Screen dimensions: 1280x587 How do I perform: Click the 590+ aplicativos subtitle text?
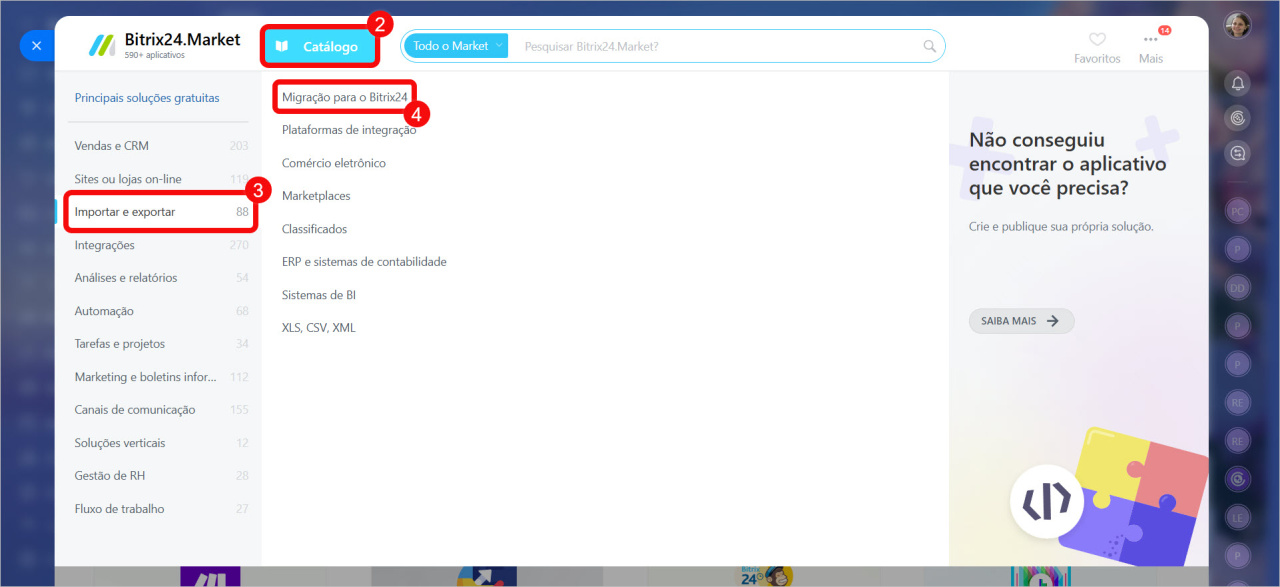155,56
